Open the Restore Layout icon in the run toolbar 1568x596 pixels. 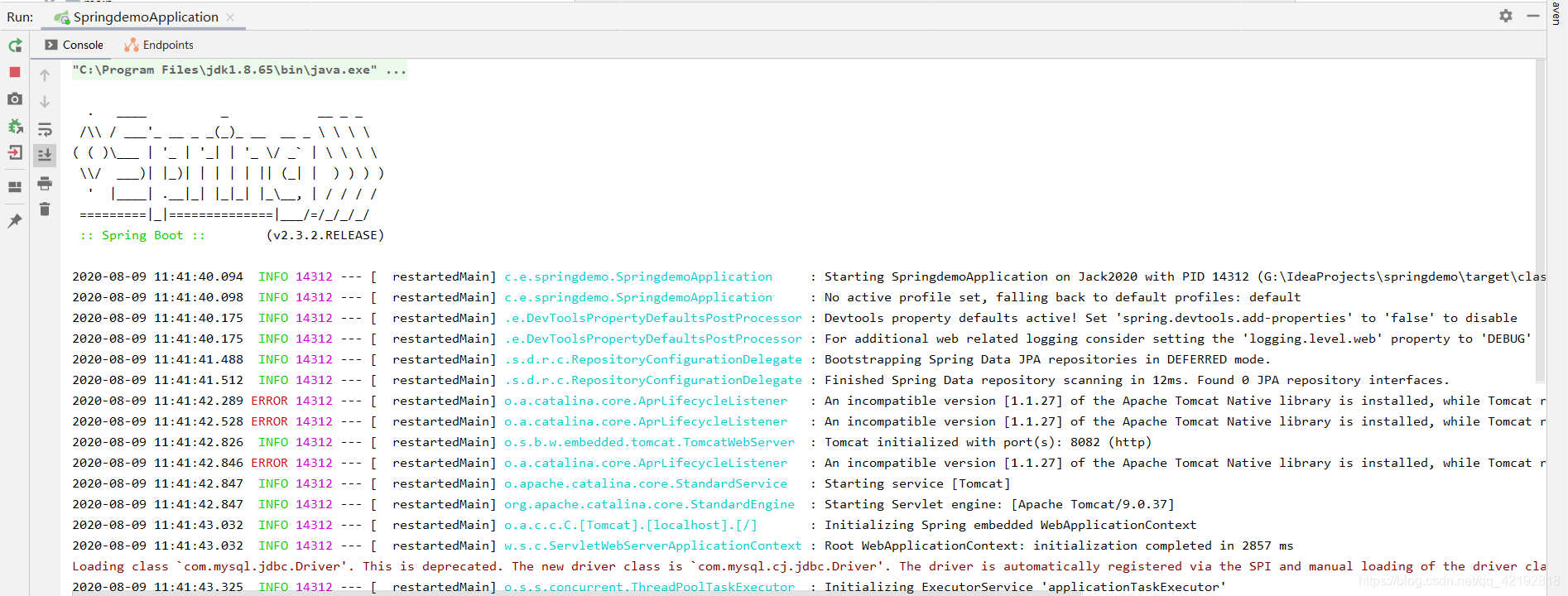click(x=15, y=187)
